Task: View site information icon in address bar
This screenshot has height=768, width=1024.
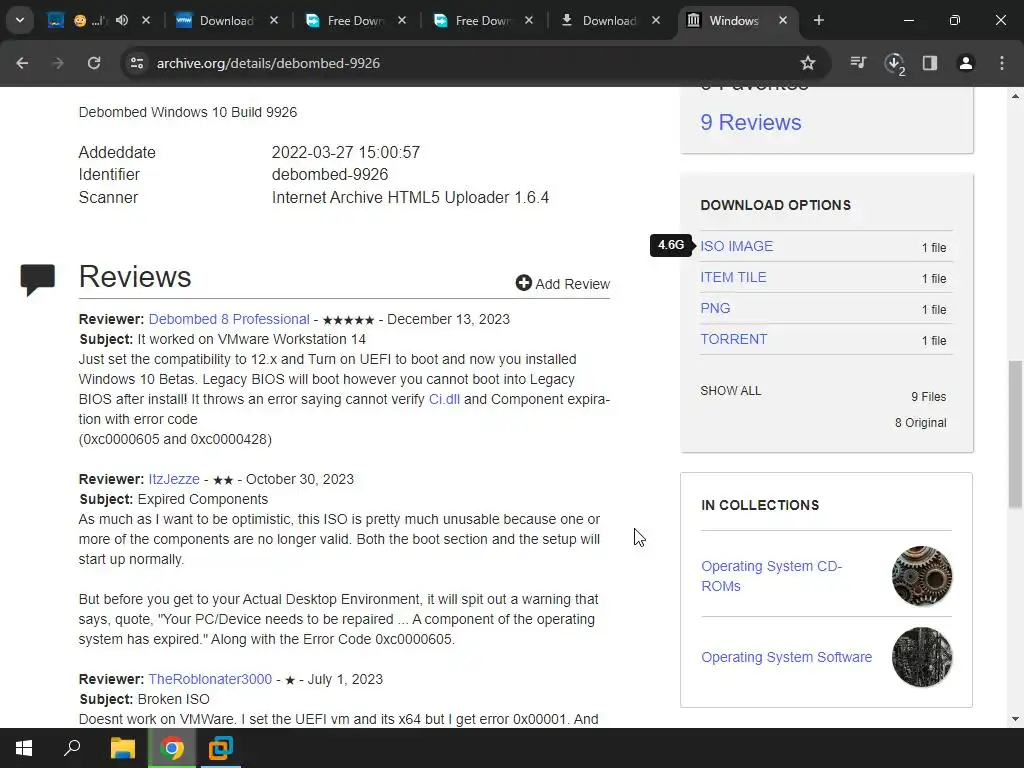Action: [x=137, y=63]
